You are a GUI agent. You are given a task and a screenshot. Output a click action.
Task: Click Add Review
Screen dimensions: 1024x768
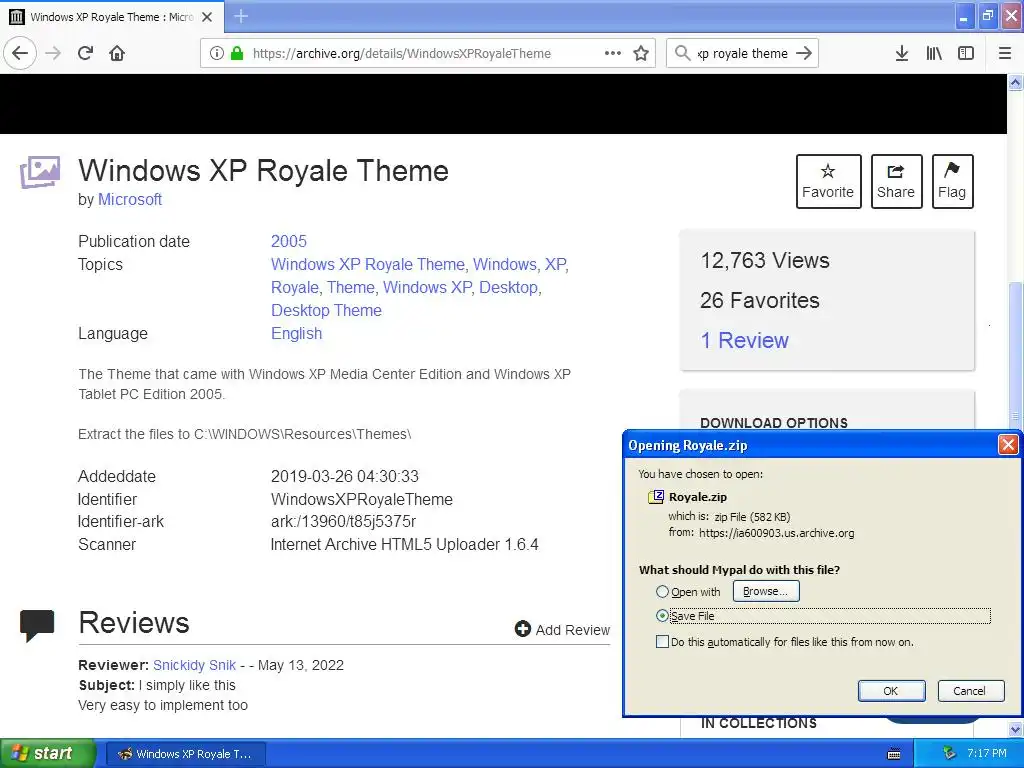pos(562,630)
